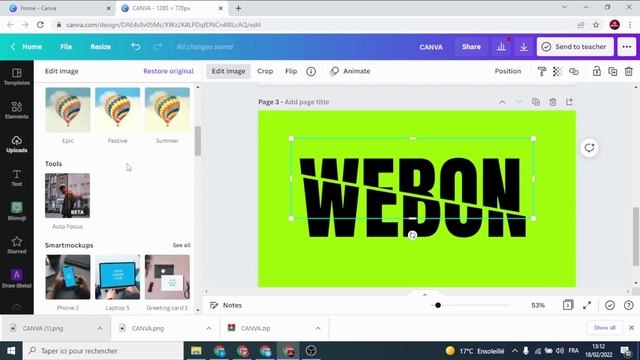Screen dimensions: 640x360
Task: Toggle the lock element icon
Action: [x=597, y=71]
